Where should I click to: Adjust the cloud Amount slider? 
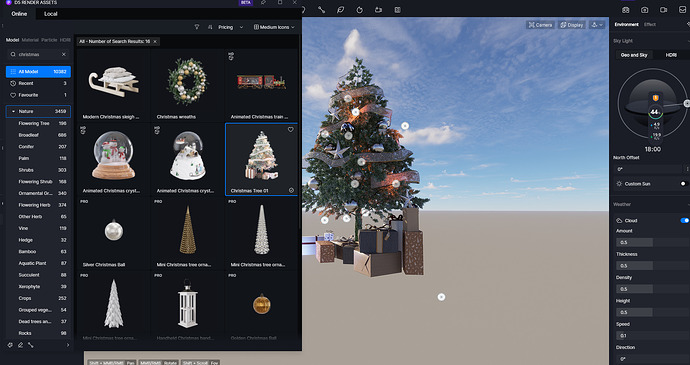coord(652,242)
